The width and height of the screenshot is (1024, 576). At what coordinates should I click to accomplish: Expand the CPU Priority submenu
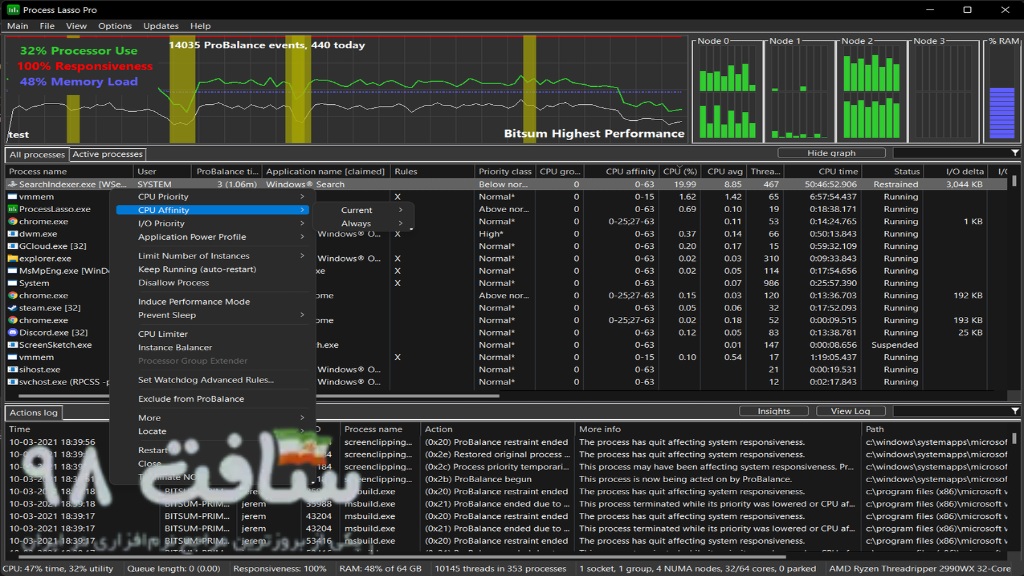coord(302,197)
